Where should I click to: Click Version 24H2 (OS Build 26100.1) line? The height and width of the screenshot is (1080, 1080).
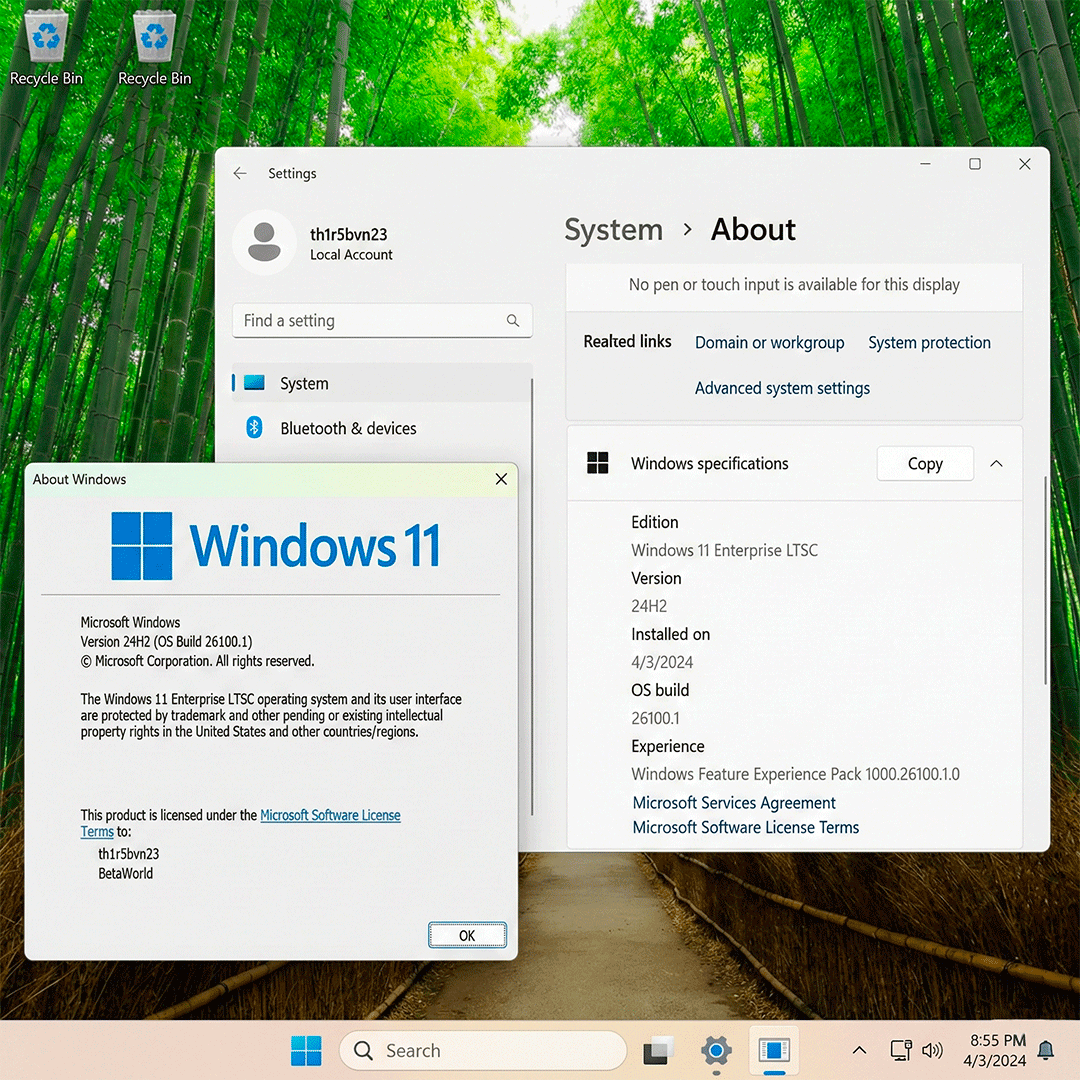166,641
